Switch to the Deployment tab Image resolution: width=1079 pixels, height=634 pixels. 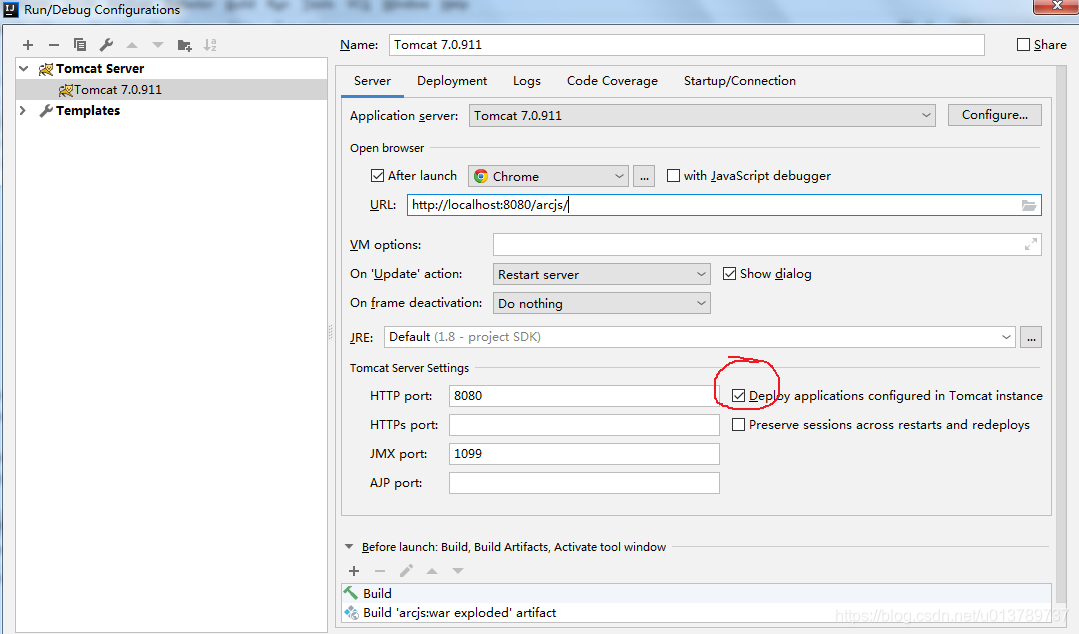452,81
